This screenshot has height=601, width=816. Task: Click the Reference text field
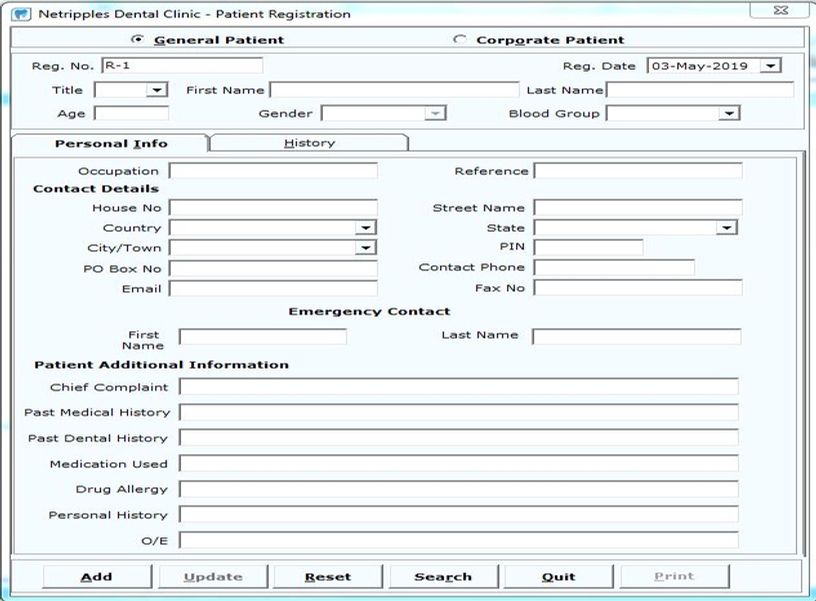(x=638, y=171)
